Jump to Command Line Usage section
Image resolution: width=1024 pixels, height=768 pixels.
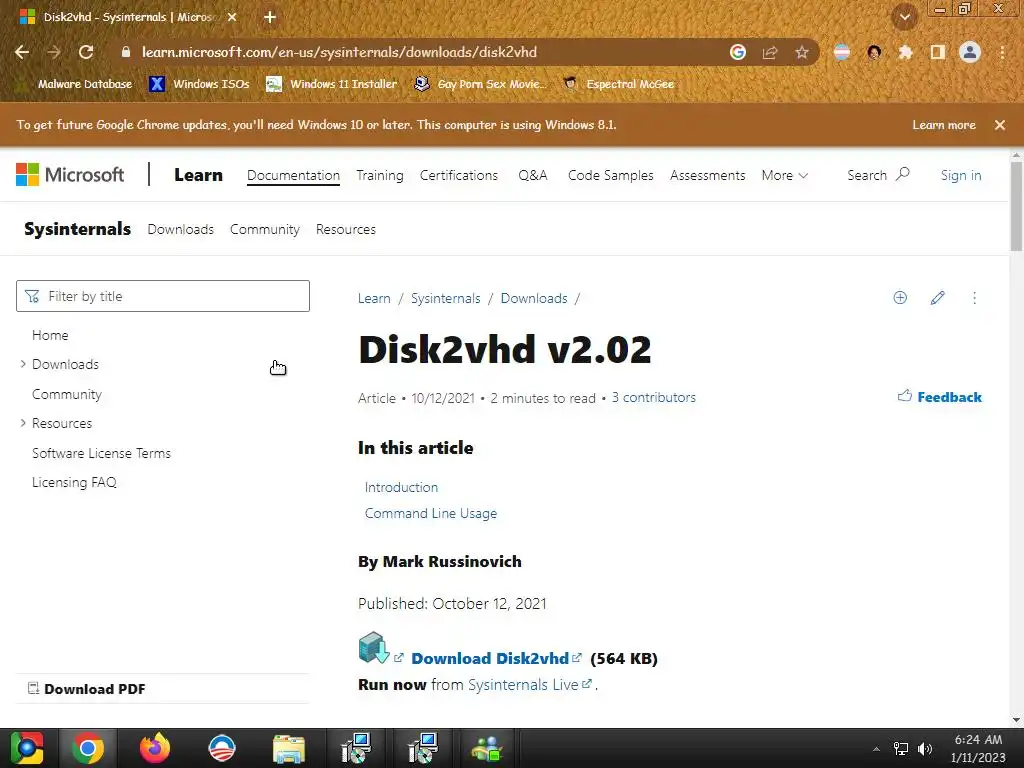coord(430,513)
